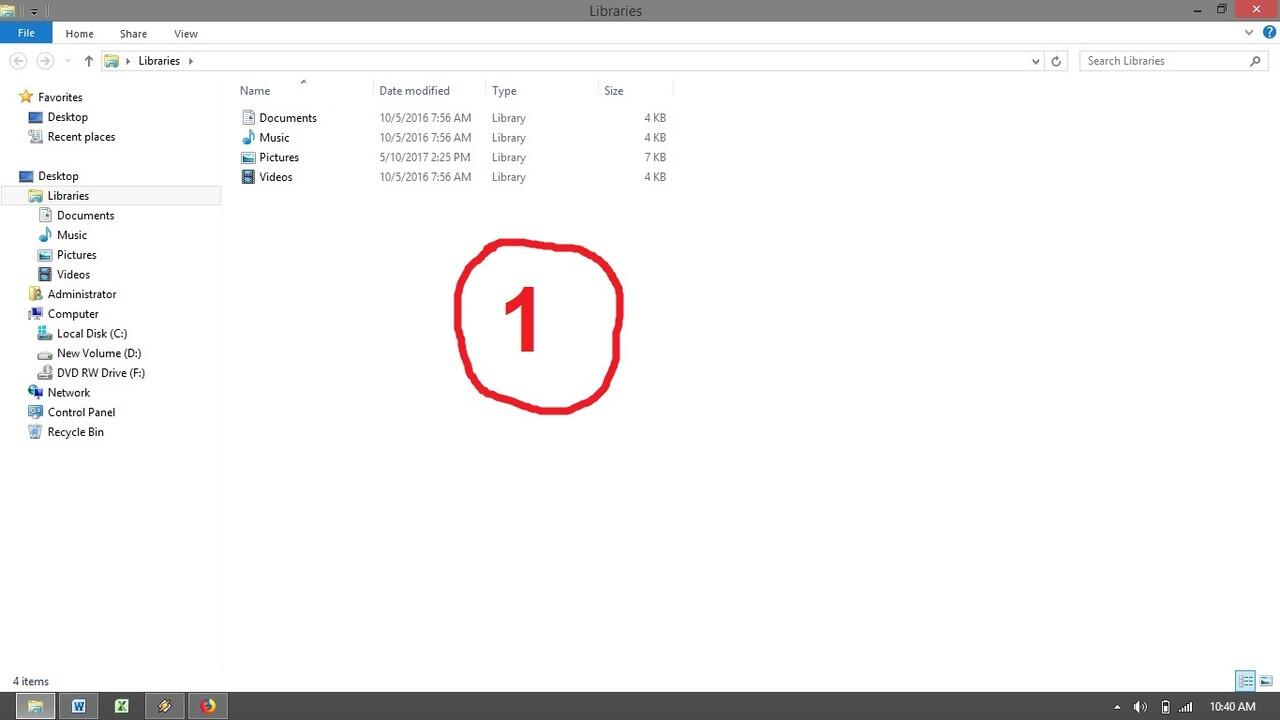Open New Volume (D:)
The width and height of the screenshot is (1280, 720).
click(x=98, y=353)
